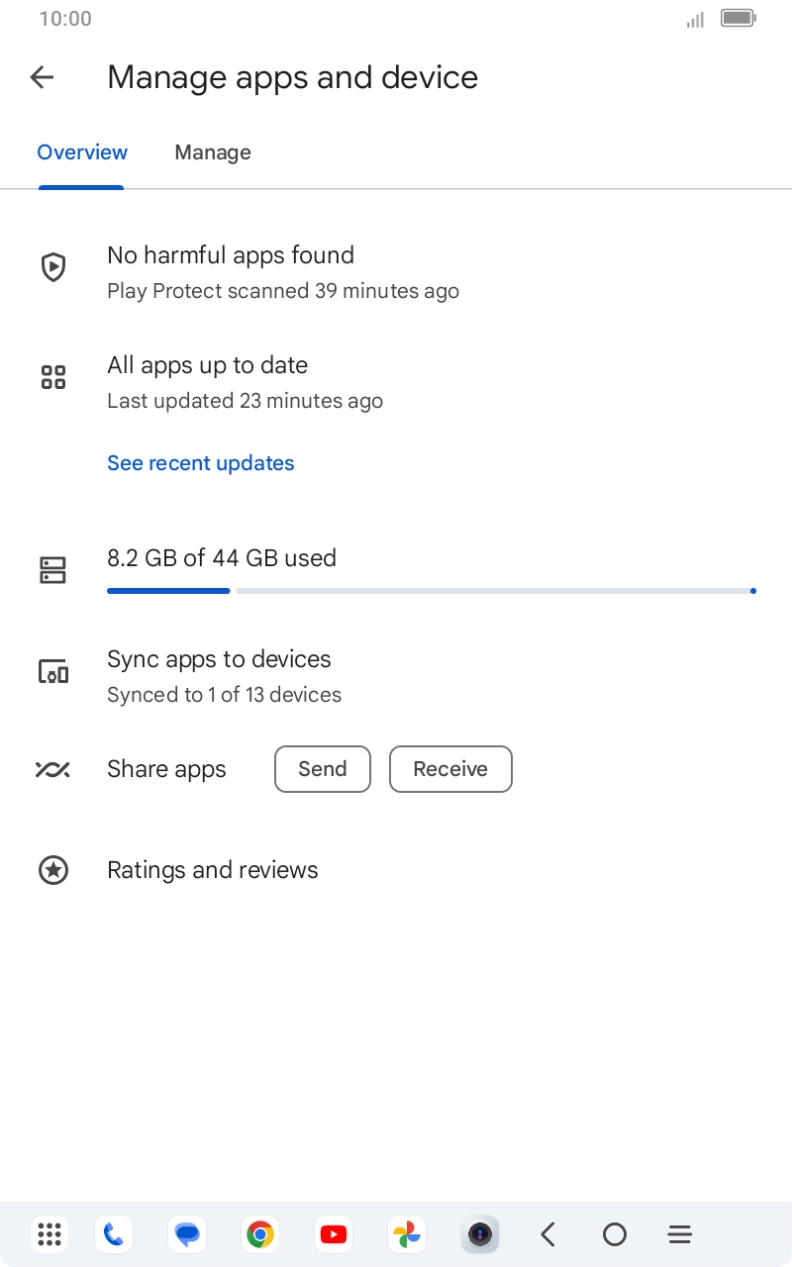The height and width of the screenshot is (1267, 792).
Task: Open Google Photos from the taskbar
Action: 406,1235
